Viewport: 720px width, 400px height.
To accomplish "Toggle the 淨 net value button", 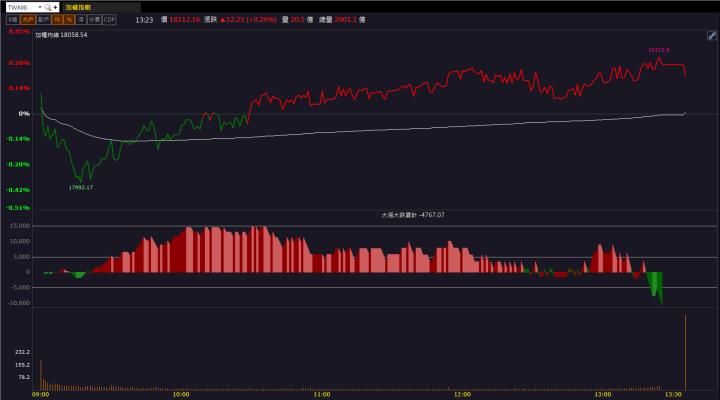I will coord(81,19).
